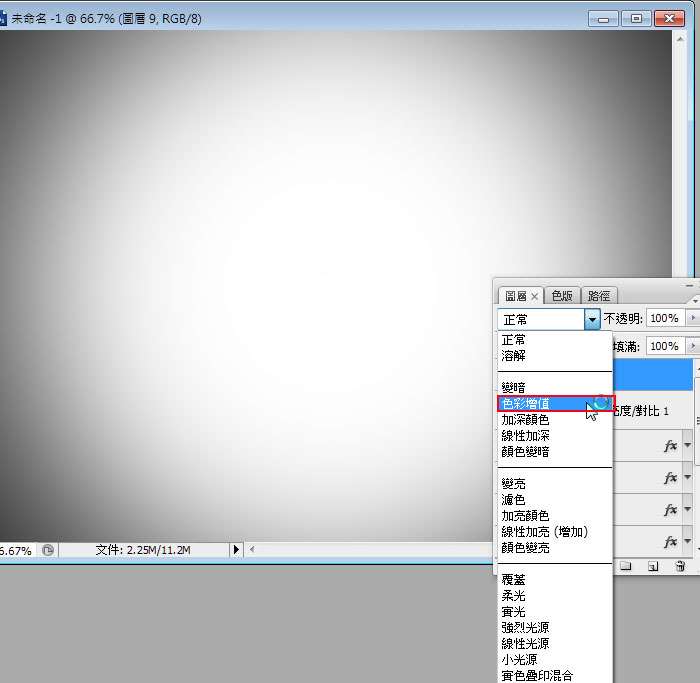
Task: Click the fx icon on the first effects layer
Action: [x=671, y=446]
